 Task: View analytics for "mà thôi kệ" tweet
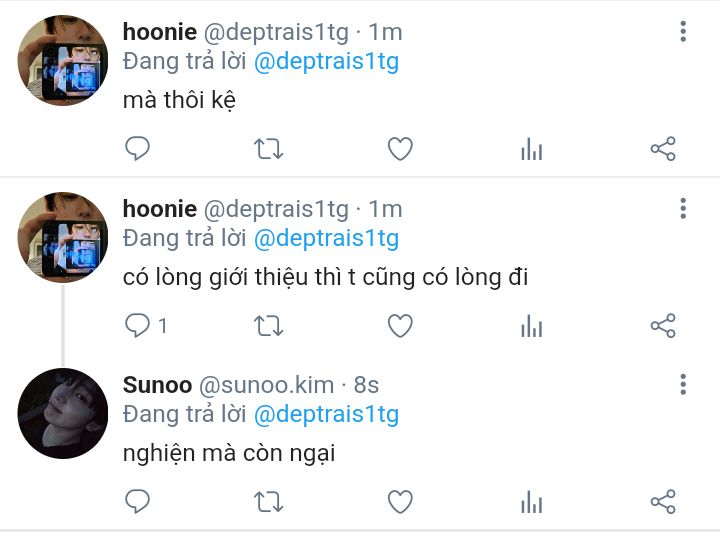coord(532,149)
